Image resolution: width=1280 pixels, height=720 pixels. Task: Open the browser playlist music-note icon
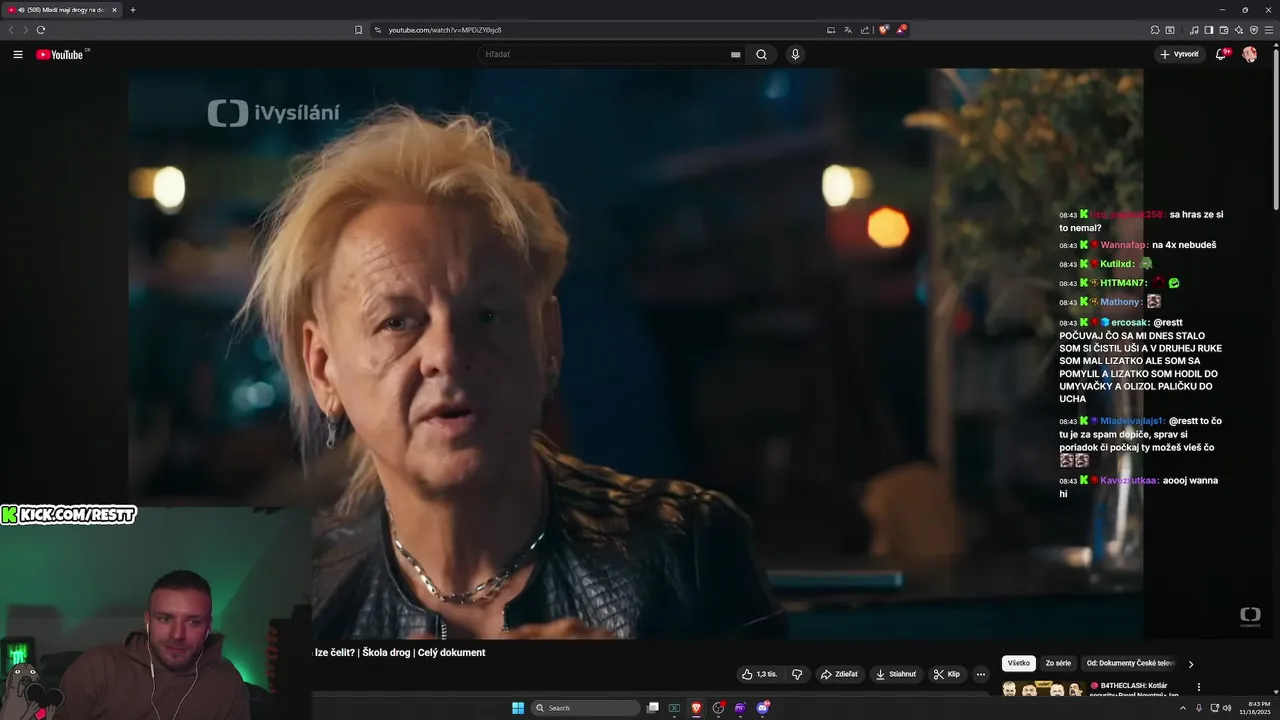pos(1194,30)
